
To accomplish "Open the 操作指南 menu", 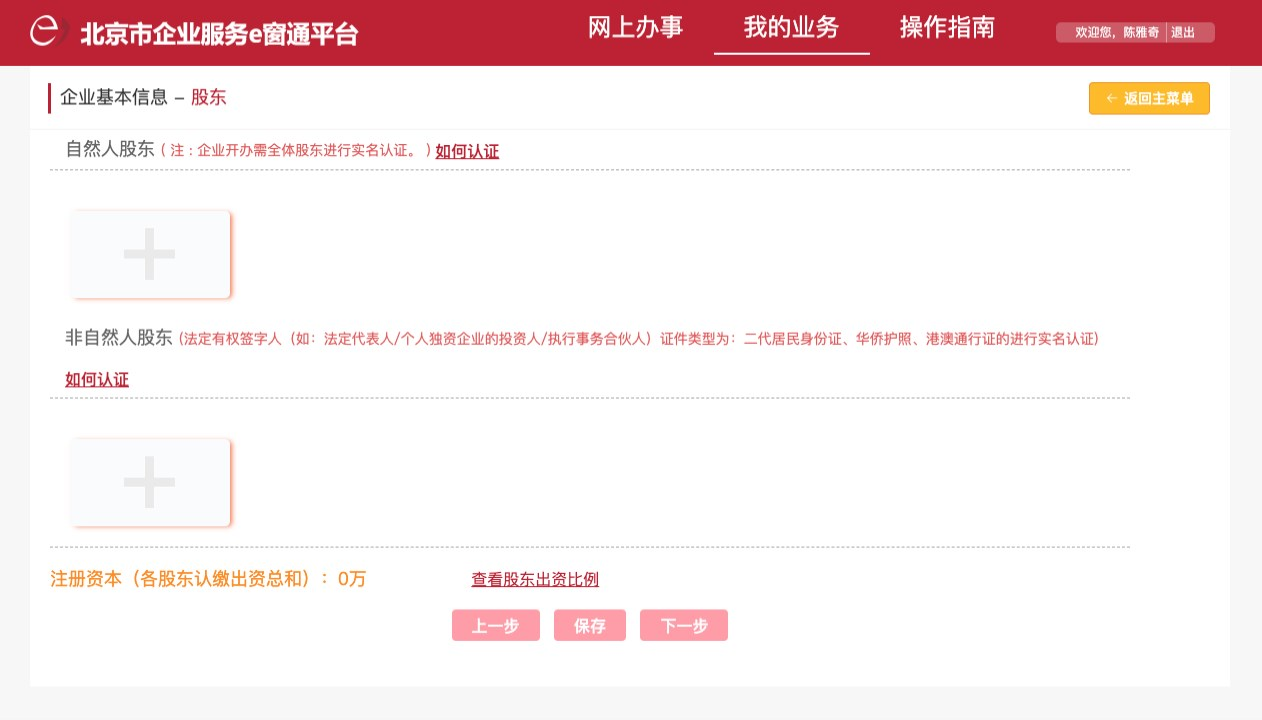I will 947,28.
